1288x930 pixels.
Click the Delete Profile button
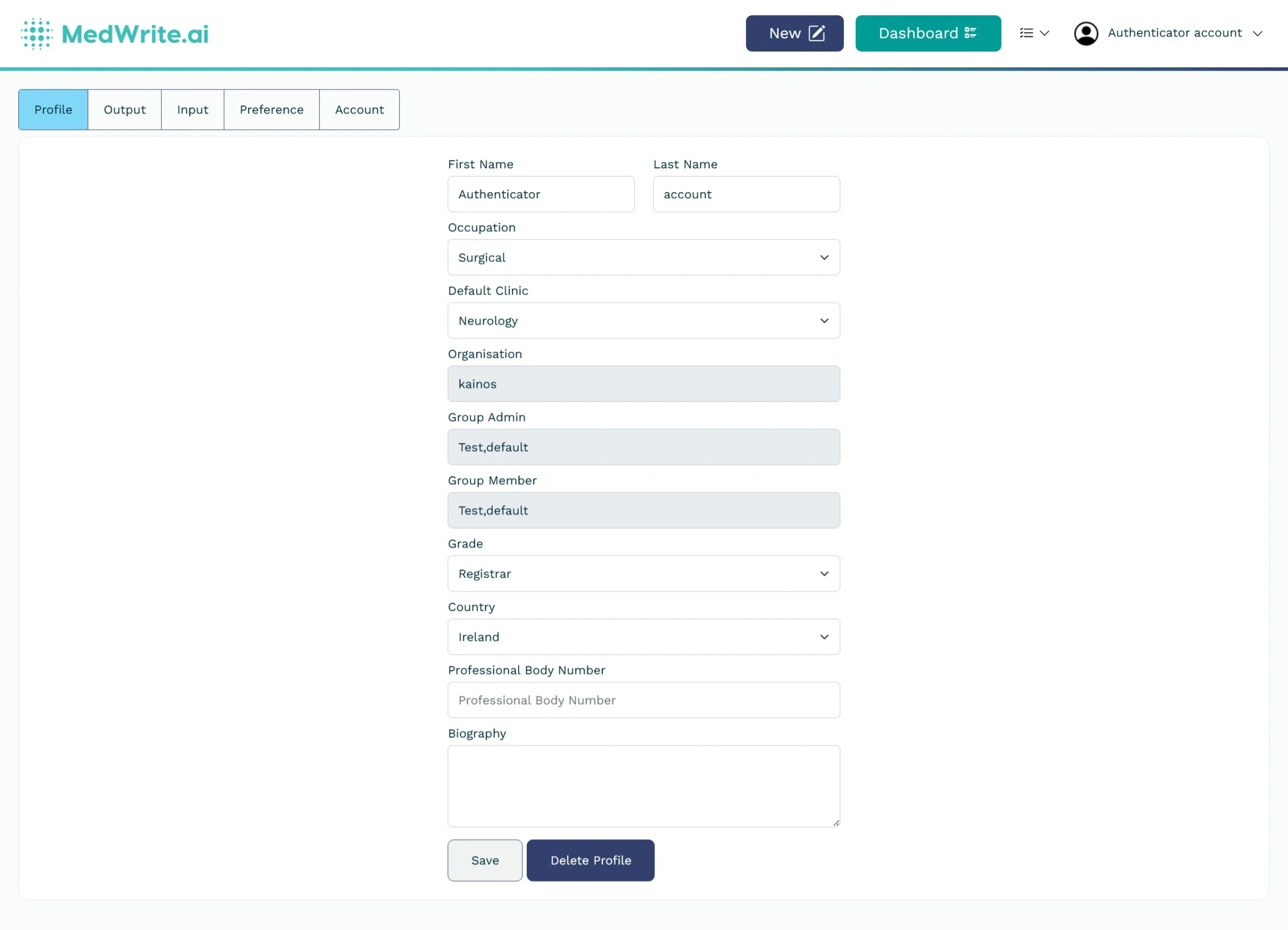click(x=590, y=859)
